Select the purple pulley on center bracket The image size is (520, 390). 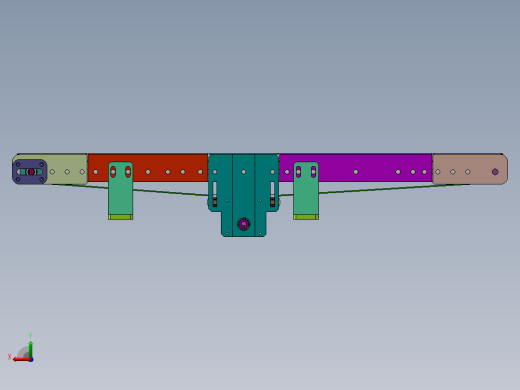244,224
